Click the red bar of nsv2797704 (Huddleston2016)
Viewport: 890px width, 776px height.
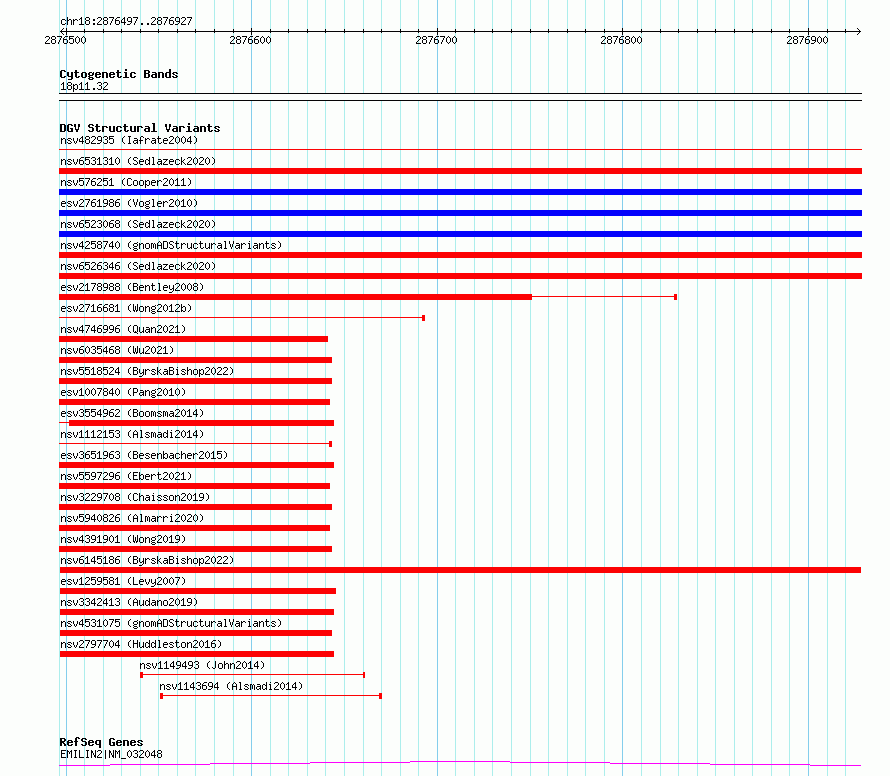196,654
